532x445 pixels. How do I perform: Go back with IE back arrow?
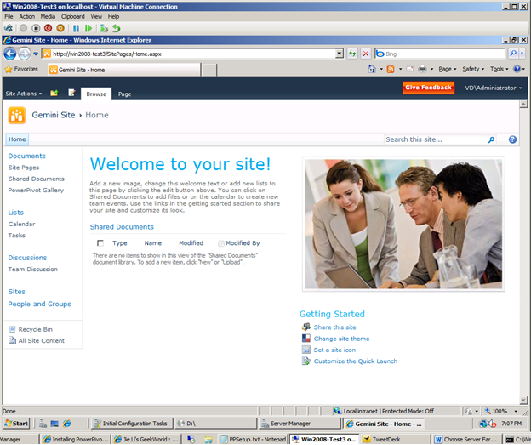tap(10, 54)
